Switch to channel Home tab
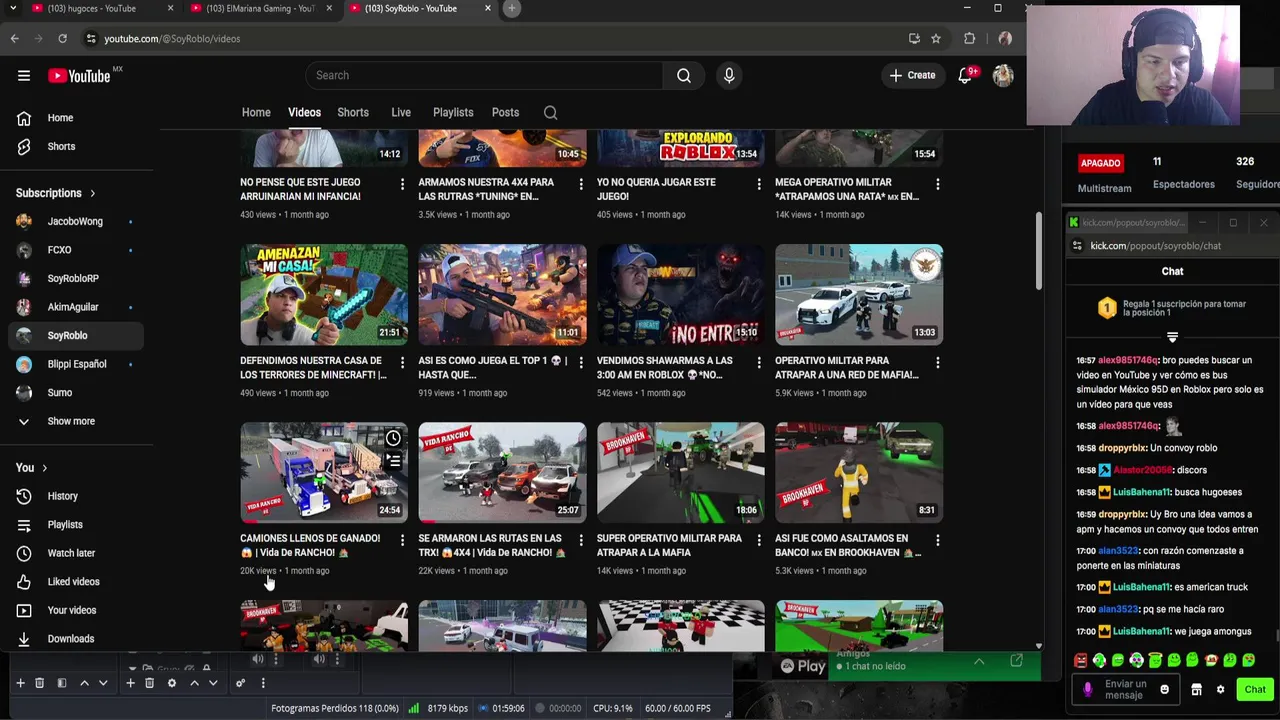 [x=256, y=113]
